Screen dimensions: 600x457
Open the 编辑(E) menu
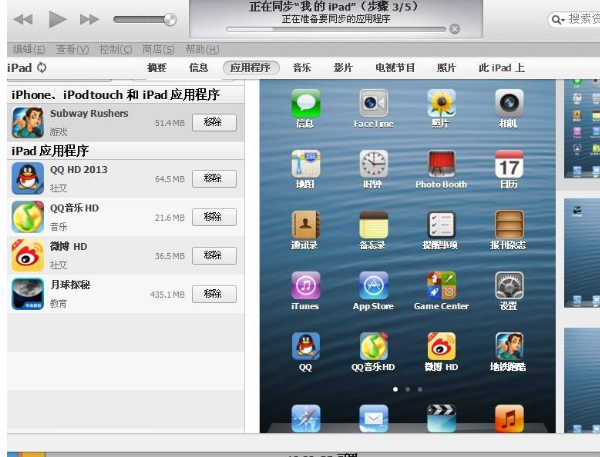(29, 49)
